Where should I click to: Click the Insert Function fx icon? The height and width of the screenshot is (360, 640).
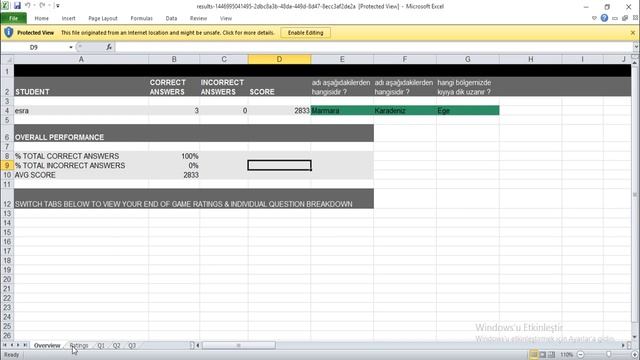(x=109, y=47)
